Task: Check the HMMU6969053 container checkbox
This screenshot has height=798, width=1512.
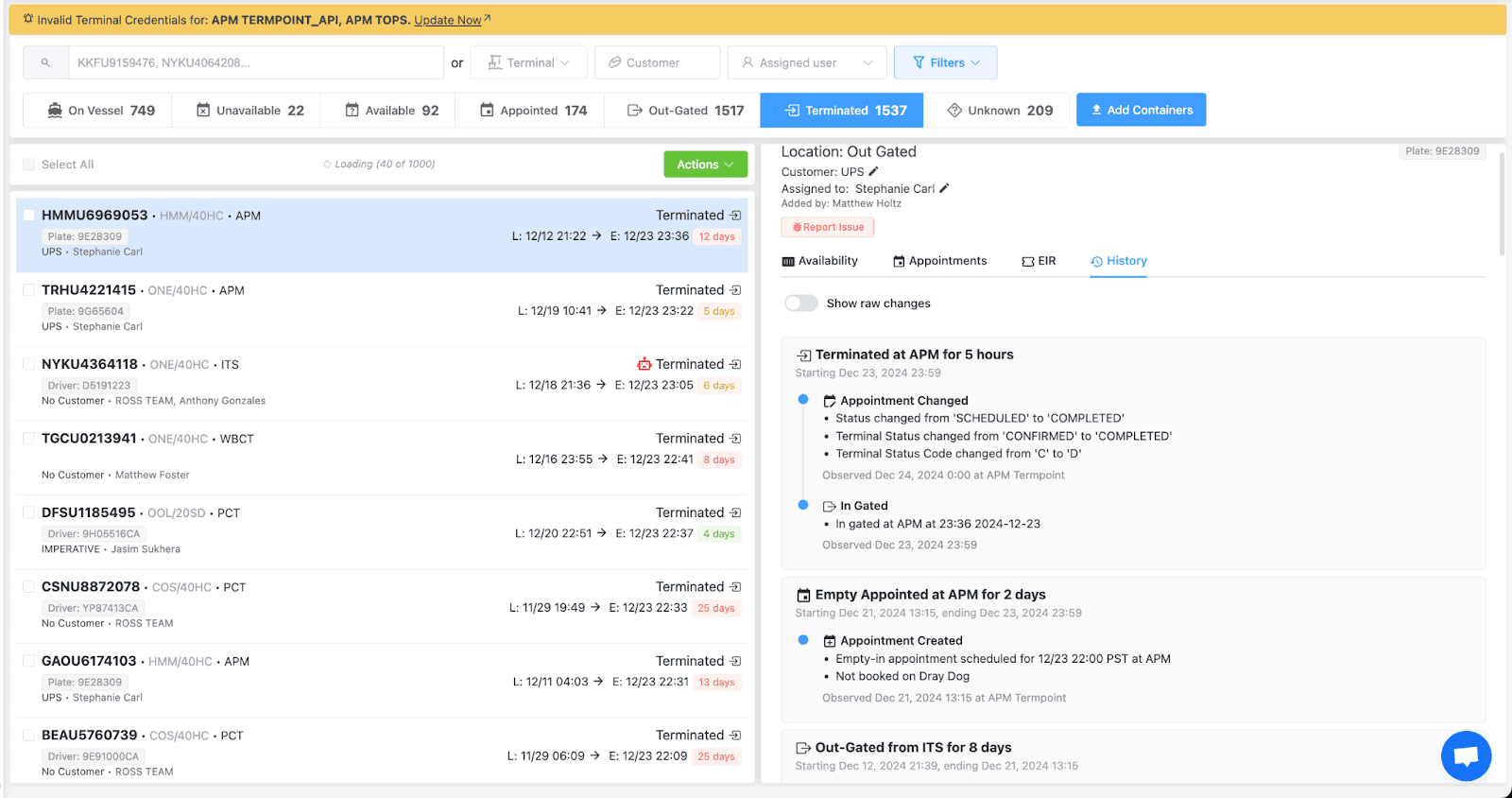Action: (28, 216)
